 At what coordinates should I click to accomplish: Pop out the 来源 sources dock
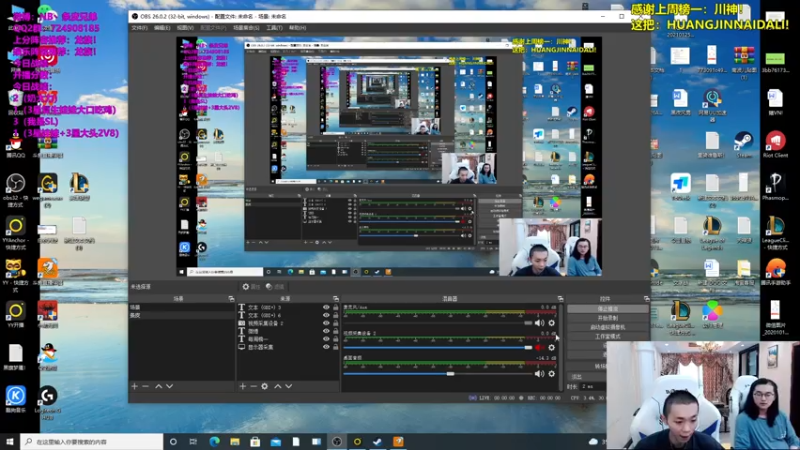[x=336, y=298]
